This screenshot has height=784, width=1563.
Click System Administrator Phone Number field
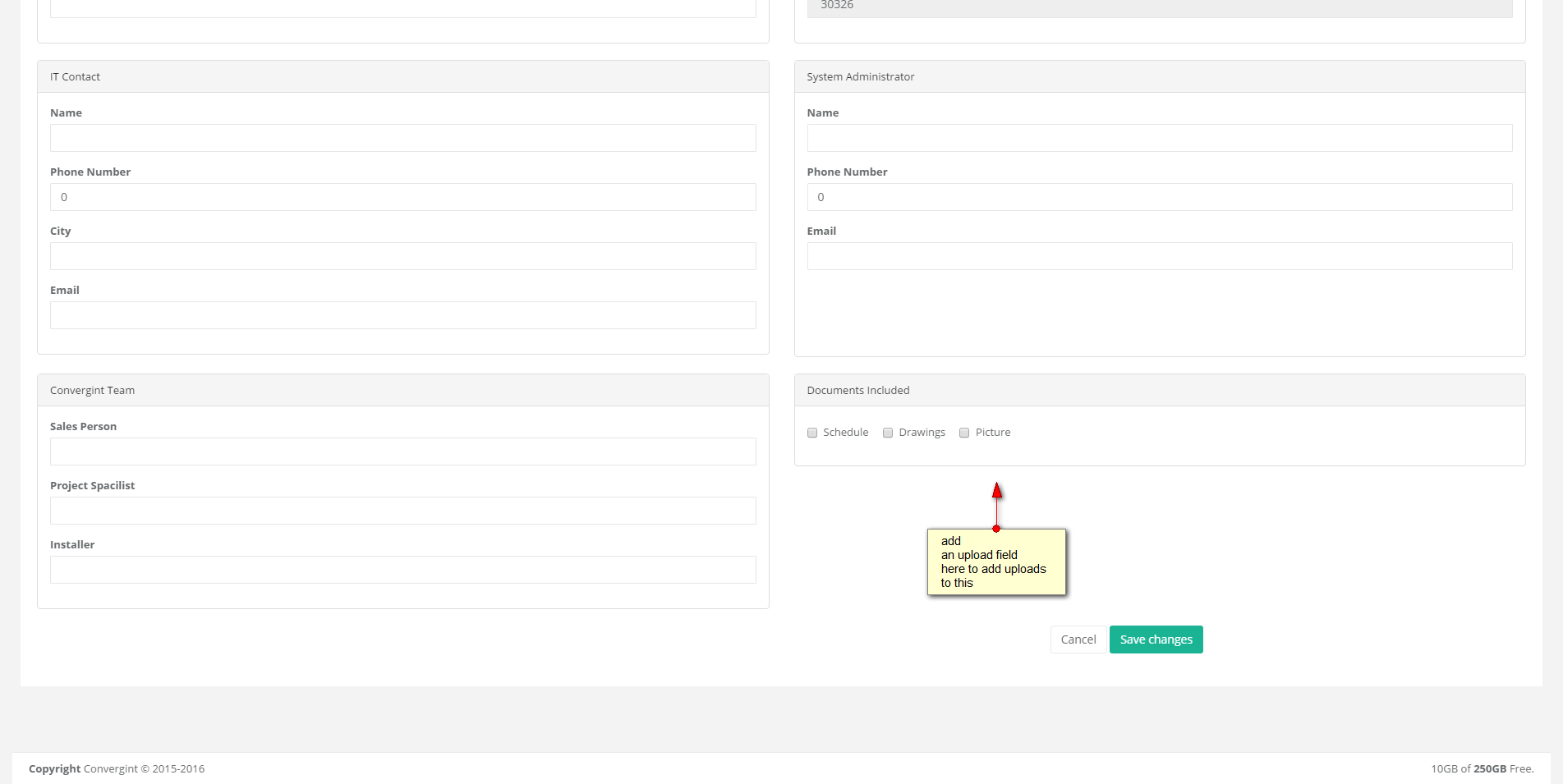tap(1159, 197)
